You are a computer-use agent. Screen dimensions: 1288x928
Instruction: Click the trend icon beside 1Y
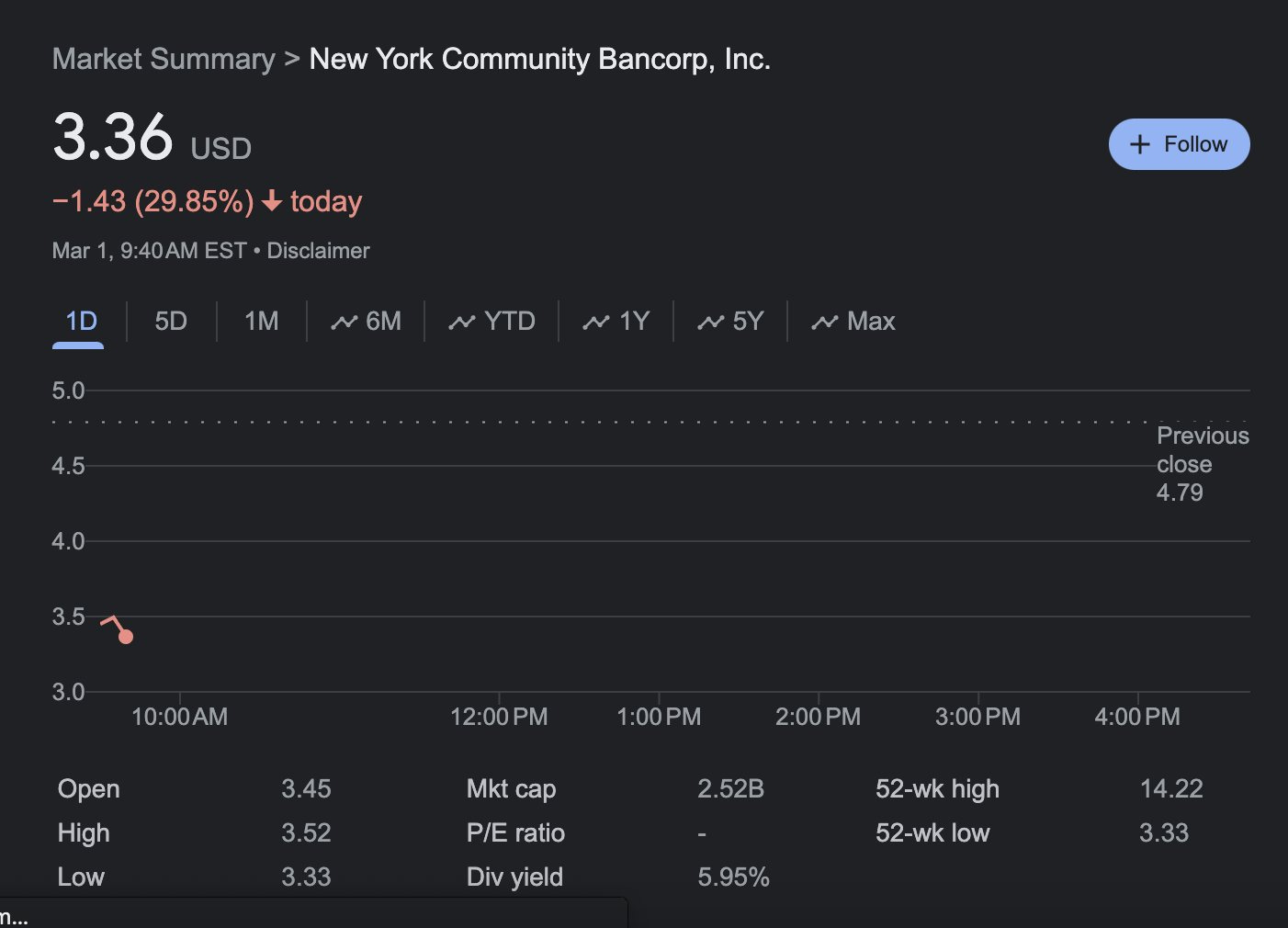tap(595, 322)
